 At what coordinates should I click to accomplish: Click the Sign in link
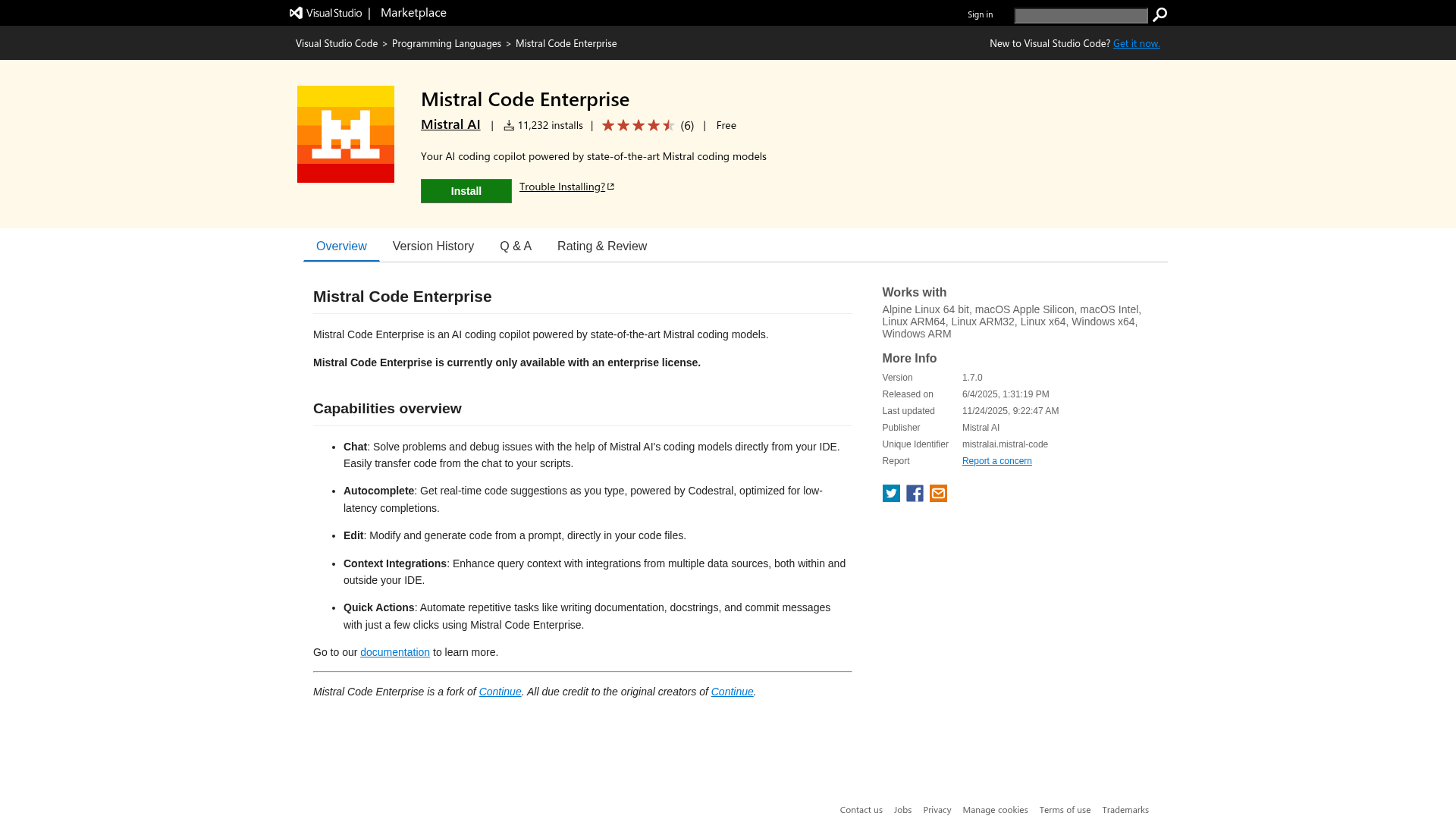pyautogui.click(x=980, y=14)
